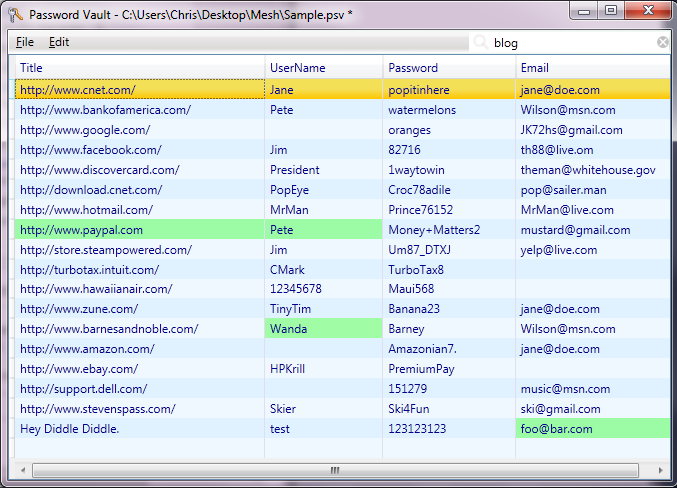Select the http://www.paypal.com/ entry
The height and width of the screenshot is (488, 677).
tap(81, 230)
